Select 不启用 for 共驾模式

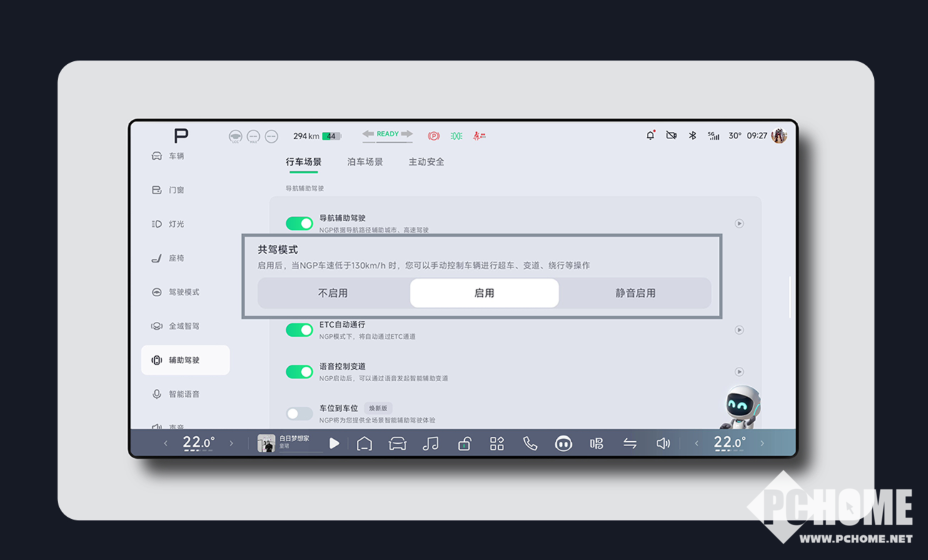click(x=333, y=293)
